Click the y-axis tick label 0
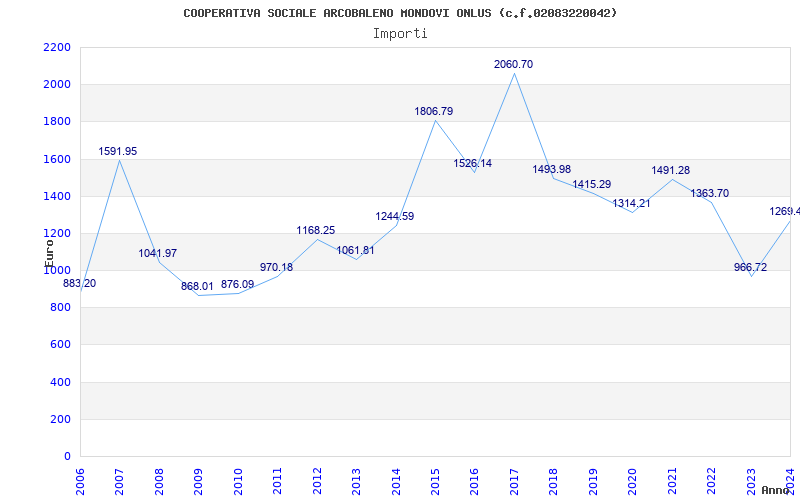This screenshot has width=800, height=500. pos(67,457)
